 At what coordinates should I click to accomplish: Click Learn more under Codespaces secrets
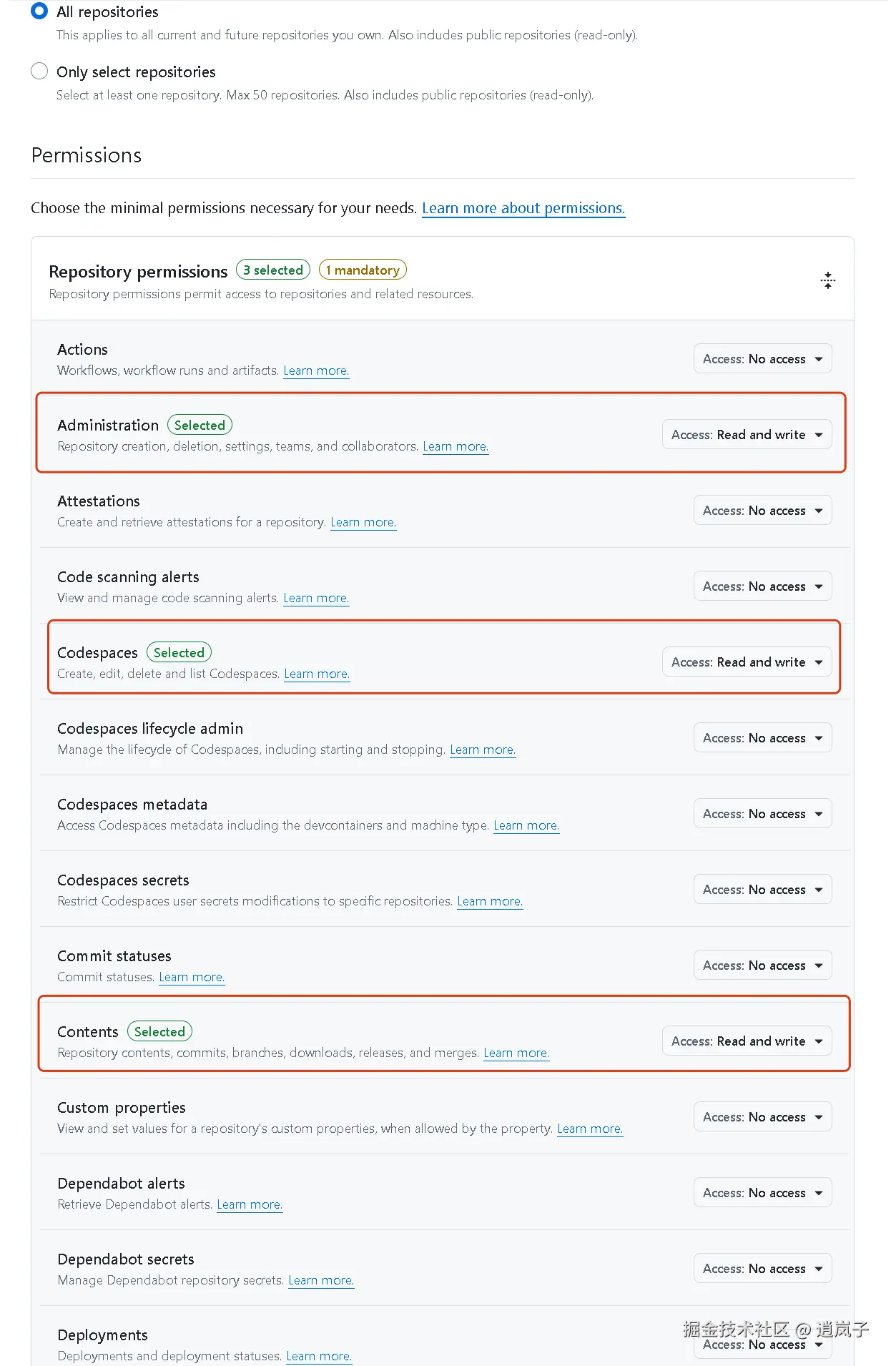coord(490,901)
